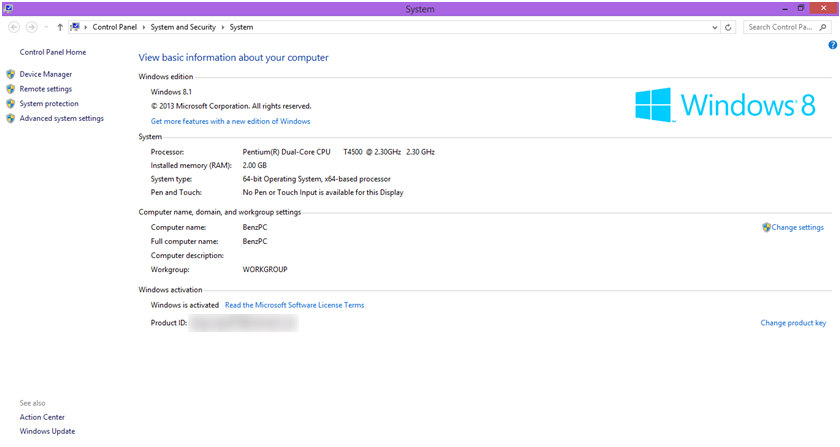Open Device Manager
The height and width of the screenshot is (447, 840).
46,74
